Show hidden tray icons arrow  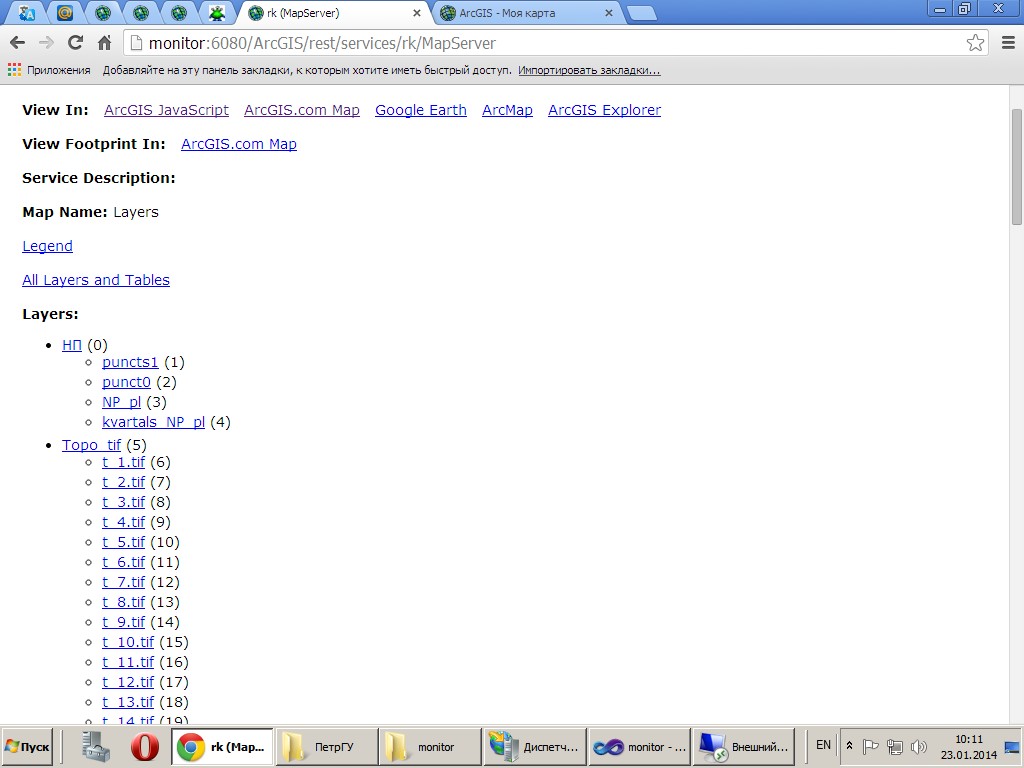[850, 746]
